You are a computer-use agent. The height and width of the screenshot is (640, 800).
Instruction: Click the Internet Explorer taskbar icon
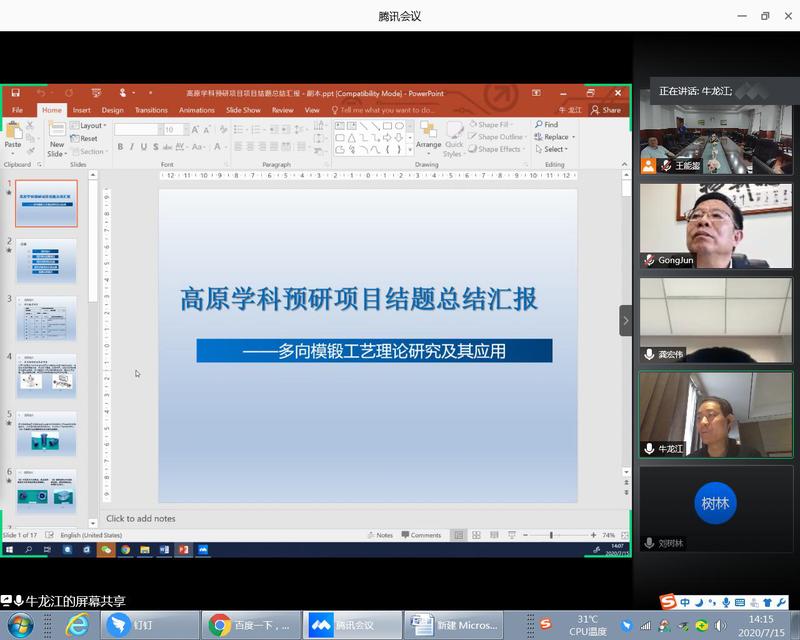pyautogui.click(x=77, y=625)
